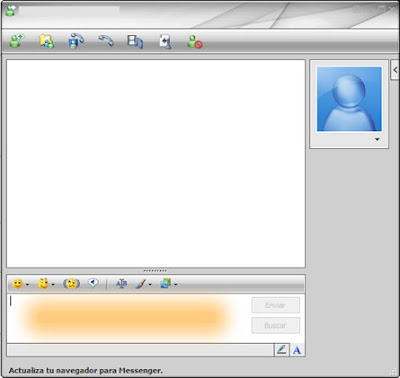Open the emoticons dropdown arrow
Viewport: 400px width, 378px height.
pyautogui.click(x=27, y=285)
